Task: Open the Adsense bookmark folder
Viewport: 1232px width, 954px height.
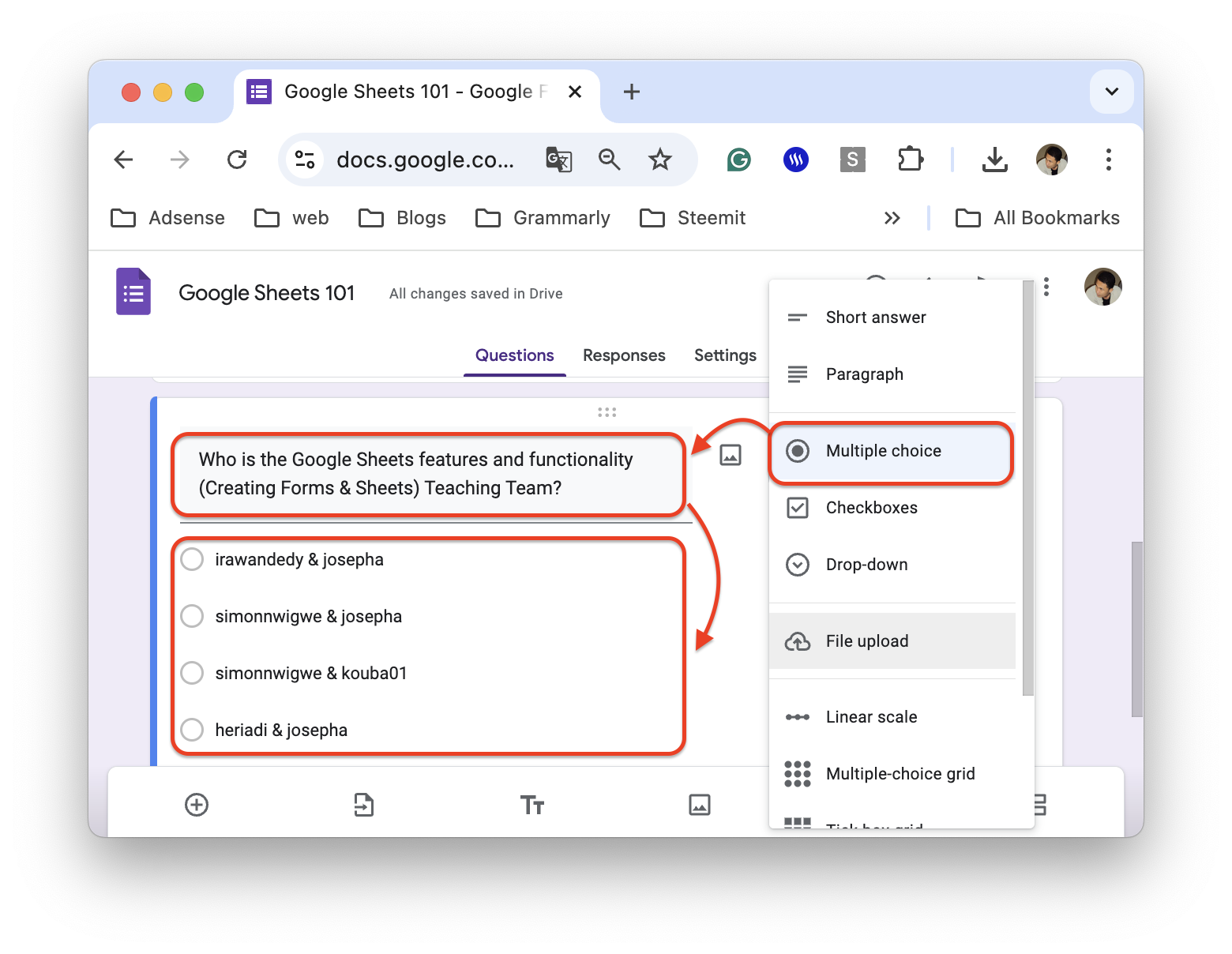Action: tap(168, 218)
